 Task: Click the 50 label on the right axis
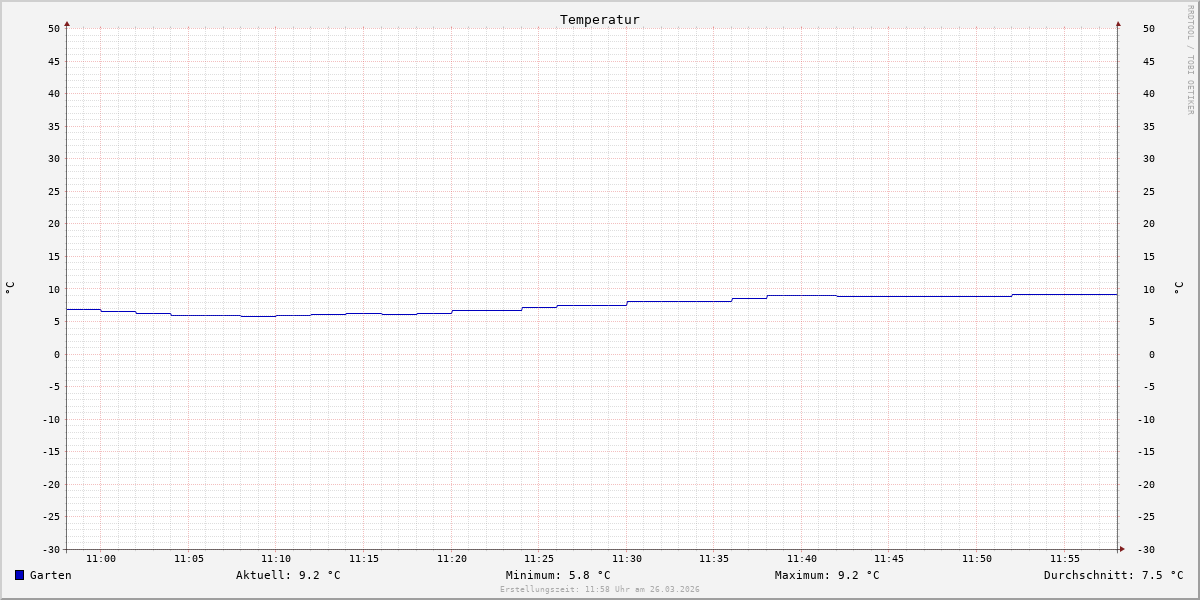pyautogui.click(x=1149, y=28)
